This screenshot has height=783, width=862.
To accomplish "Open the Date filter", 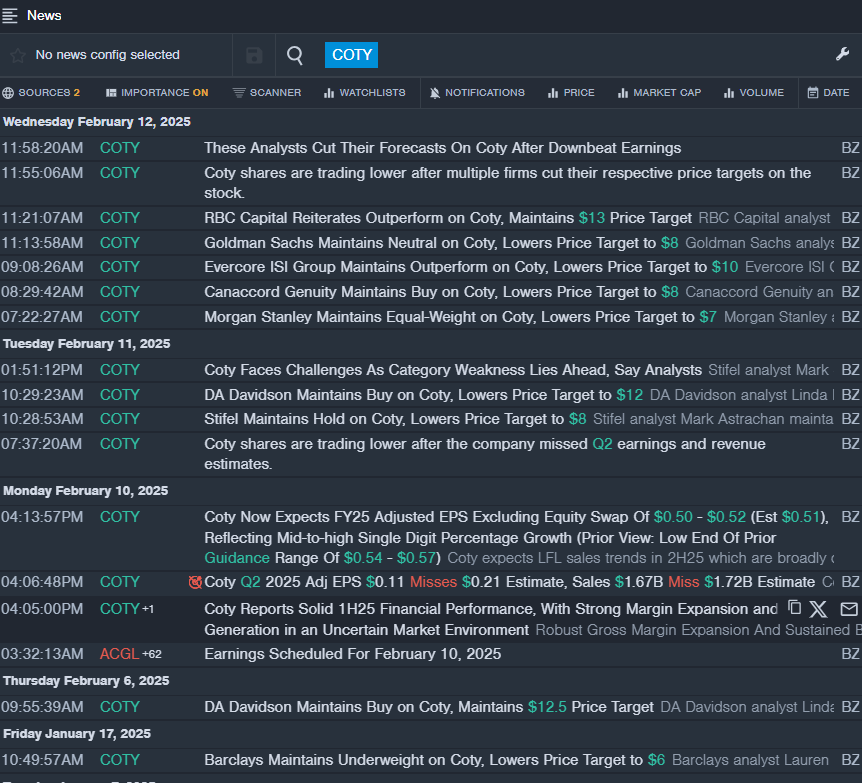I will click(828, 93).
